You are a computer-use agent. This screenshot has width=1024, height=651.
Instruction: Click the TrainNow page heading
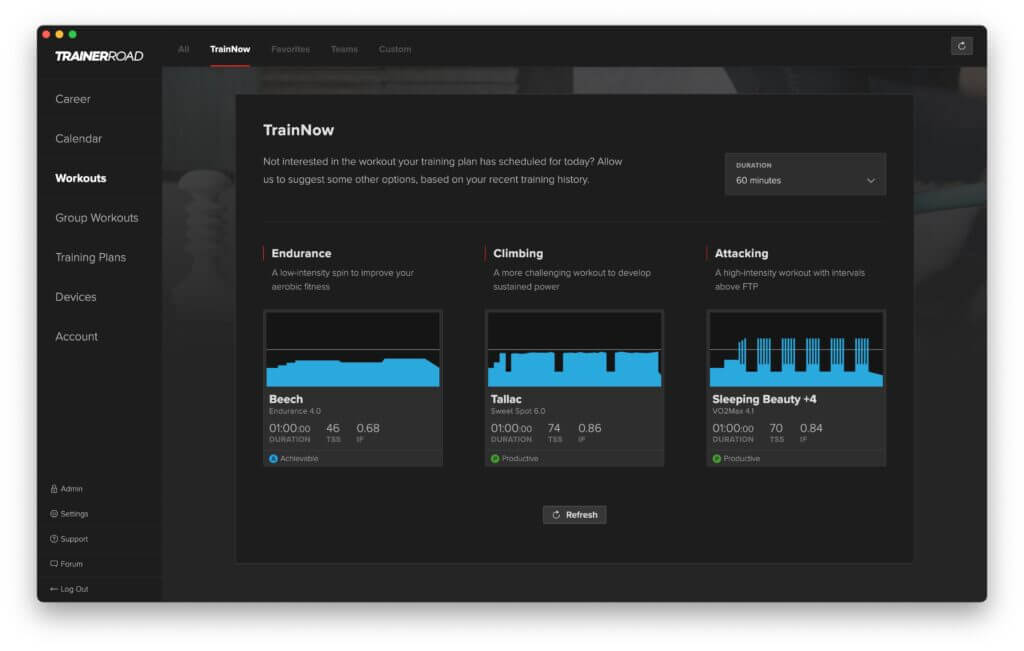pyautogui.click(x=298, y=130)
